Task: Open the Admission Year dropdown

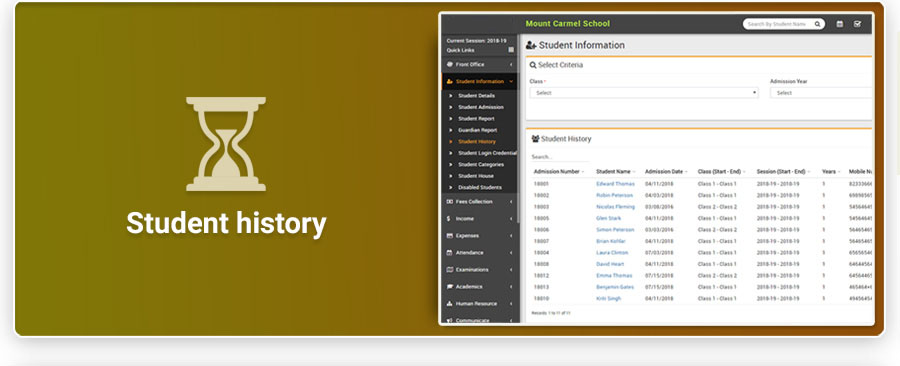Action: [x=821, y=93]
